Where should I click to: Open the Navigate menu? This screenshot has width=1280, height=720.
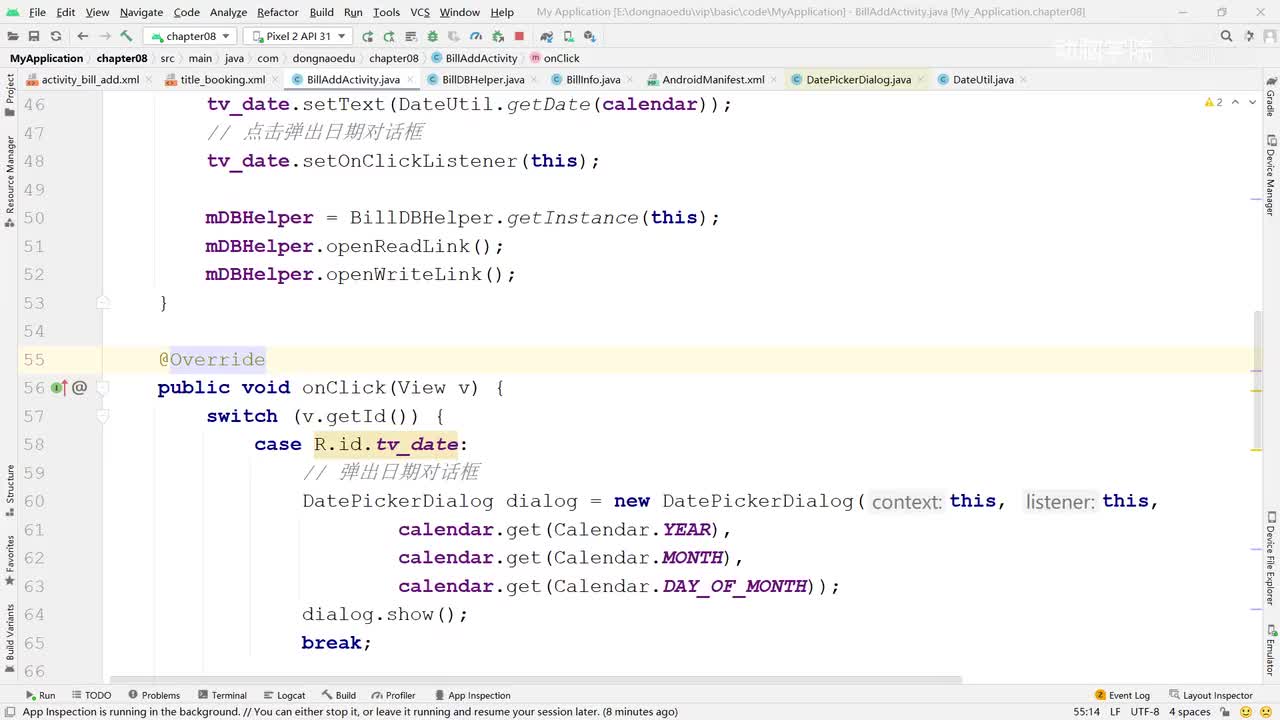coord(141,12)
